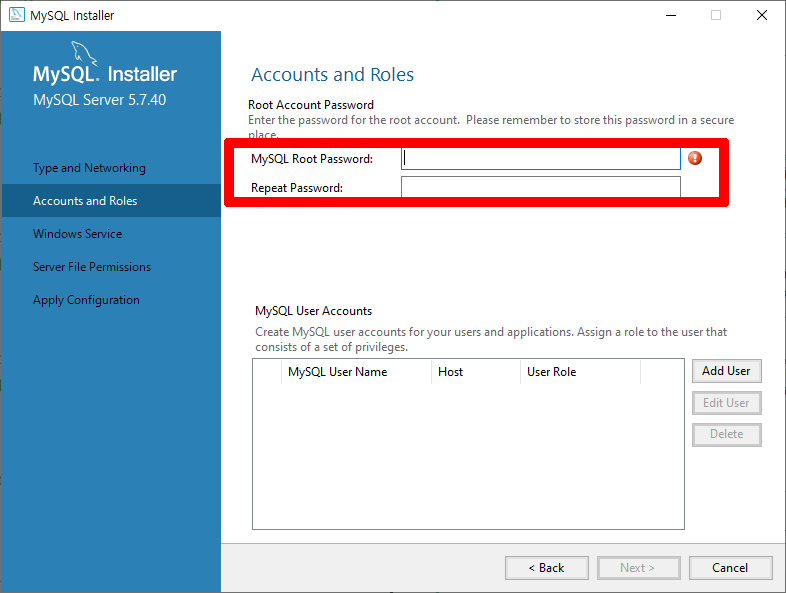Go to the Windows Service step
This screenshot has height=593, width=786.
(x=78, y=234)
